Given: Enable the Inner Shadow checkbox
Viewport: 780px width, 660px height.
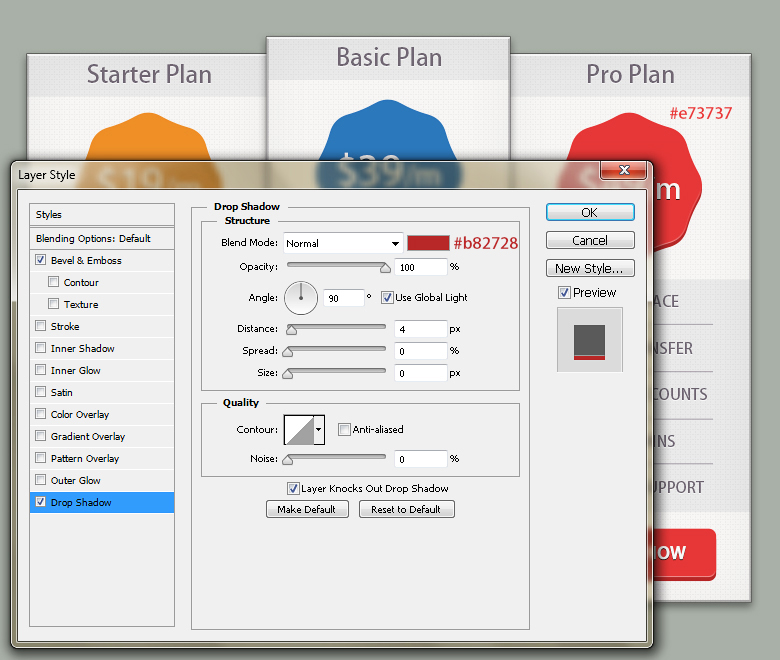Looking at the screenshot, I should [41, 348].
